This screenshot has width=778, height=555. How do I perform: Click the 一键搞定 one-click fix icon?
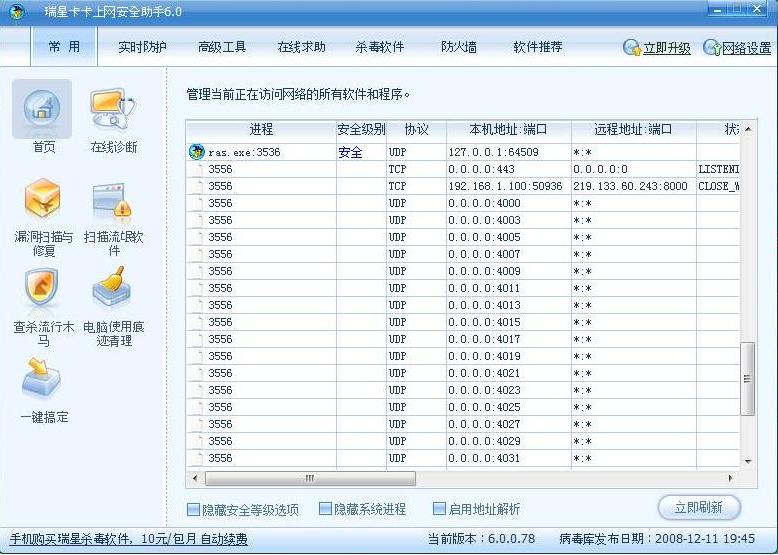41,377
